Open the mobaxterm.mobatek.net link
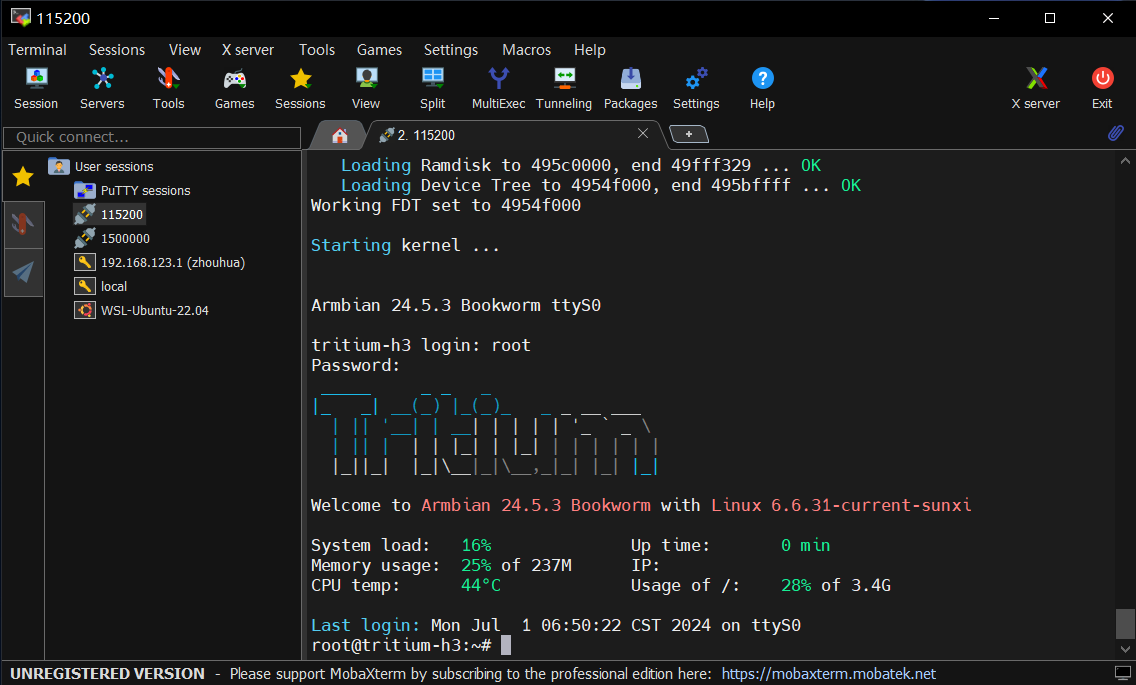Viewport: 1136px width, 685px height. 828,674
